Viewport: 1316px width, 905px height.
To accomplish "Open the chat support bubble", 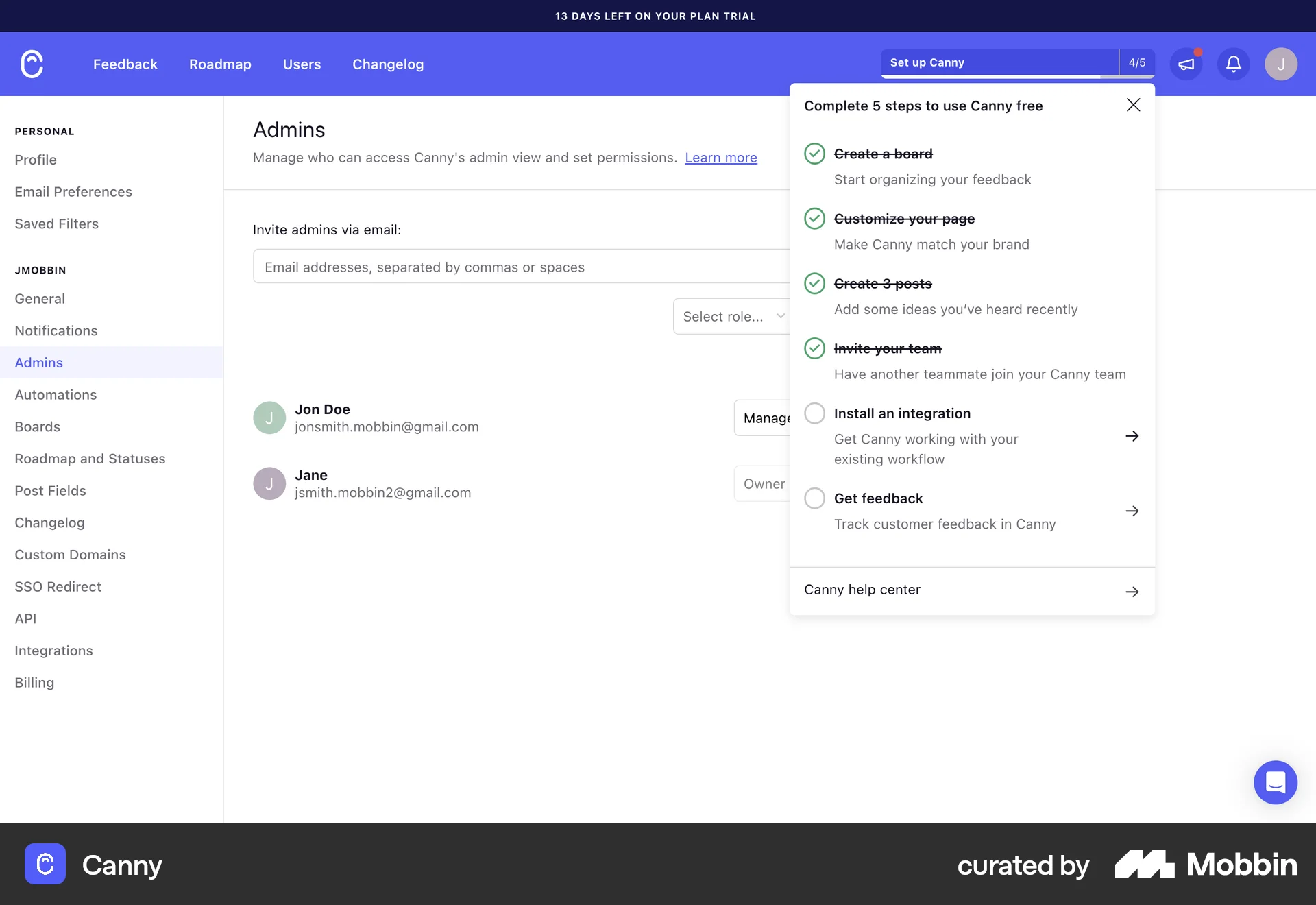I will point(1275,782).
